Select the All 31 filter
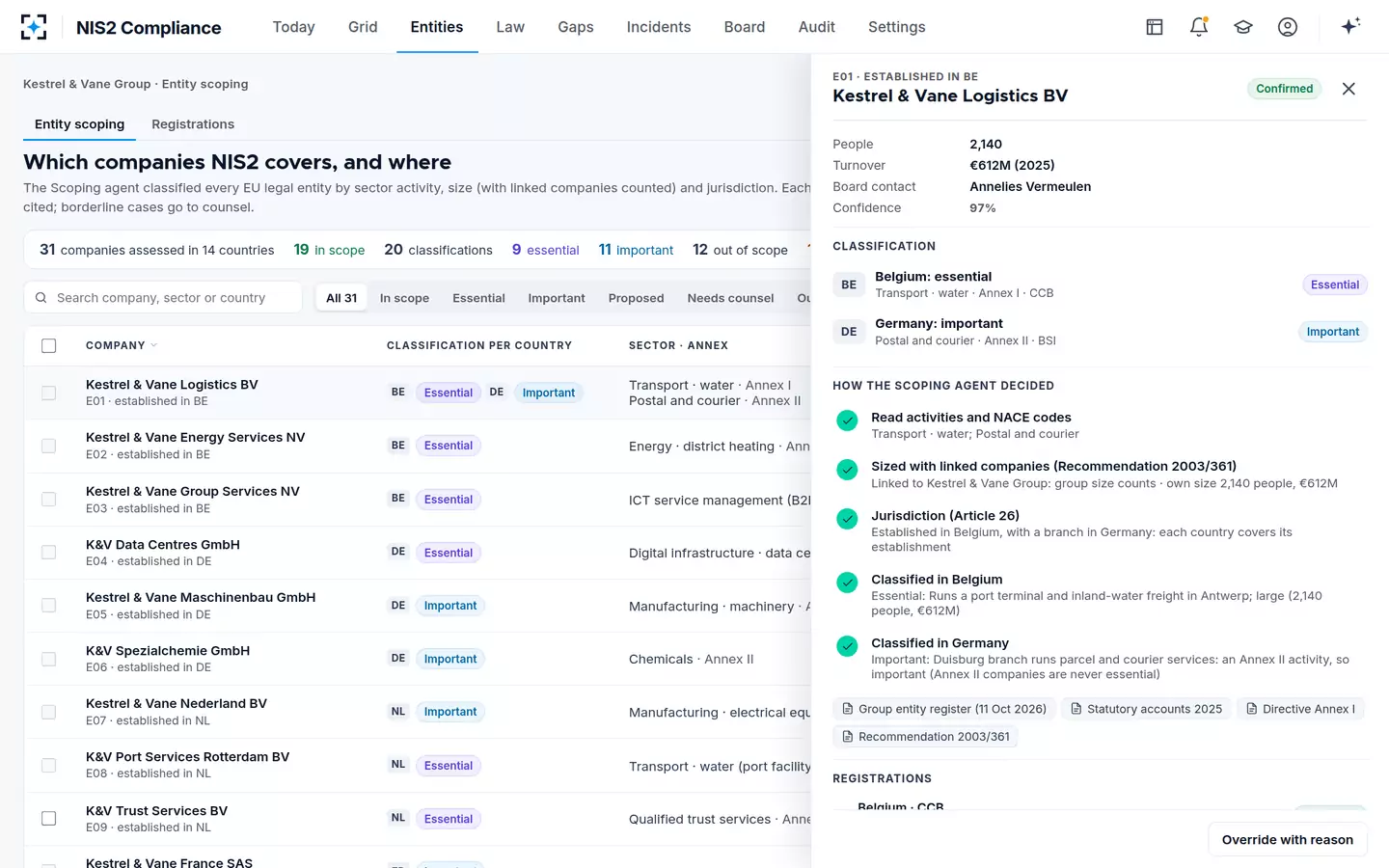1389x868 pixels. point(341,298)
